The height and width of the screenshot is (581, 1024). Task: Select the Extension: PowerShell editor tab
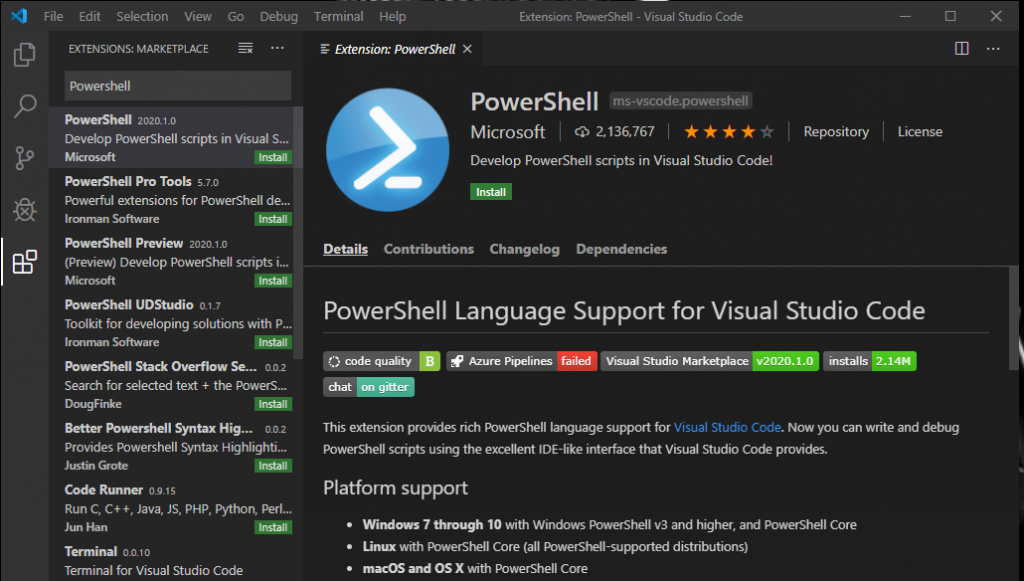[x=394, y=49]
